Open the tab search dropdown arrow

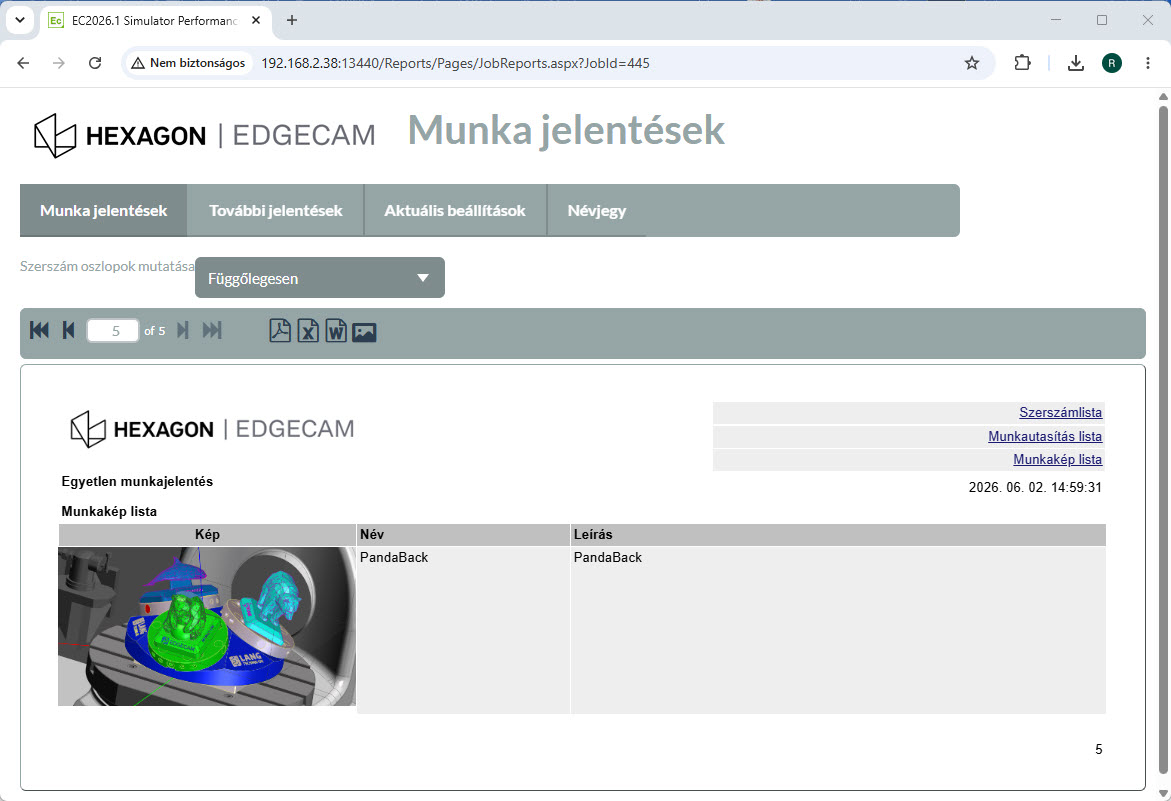click(x=20, y=20)
